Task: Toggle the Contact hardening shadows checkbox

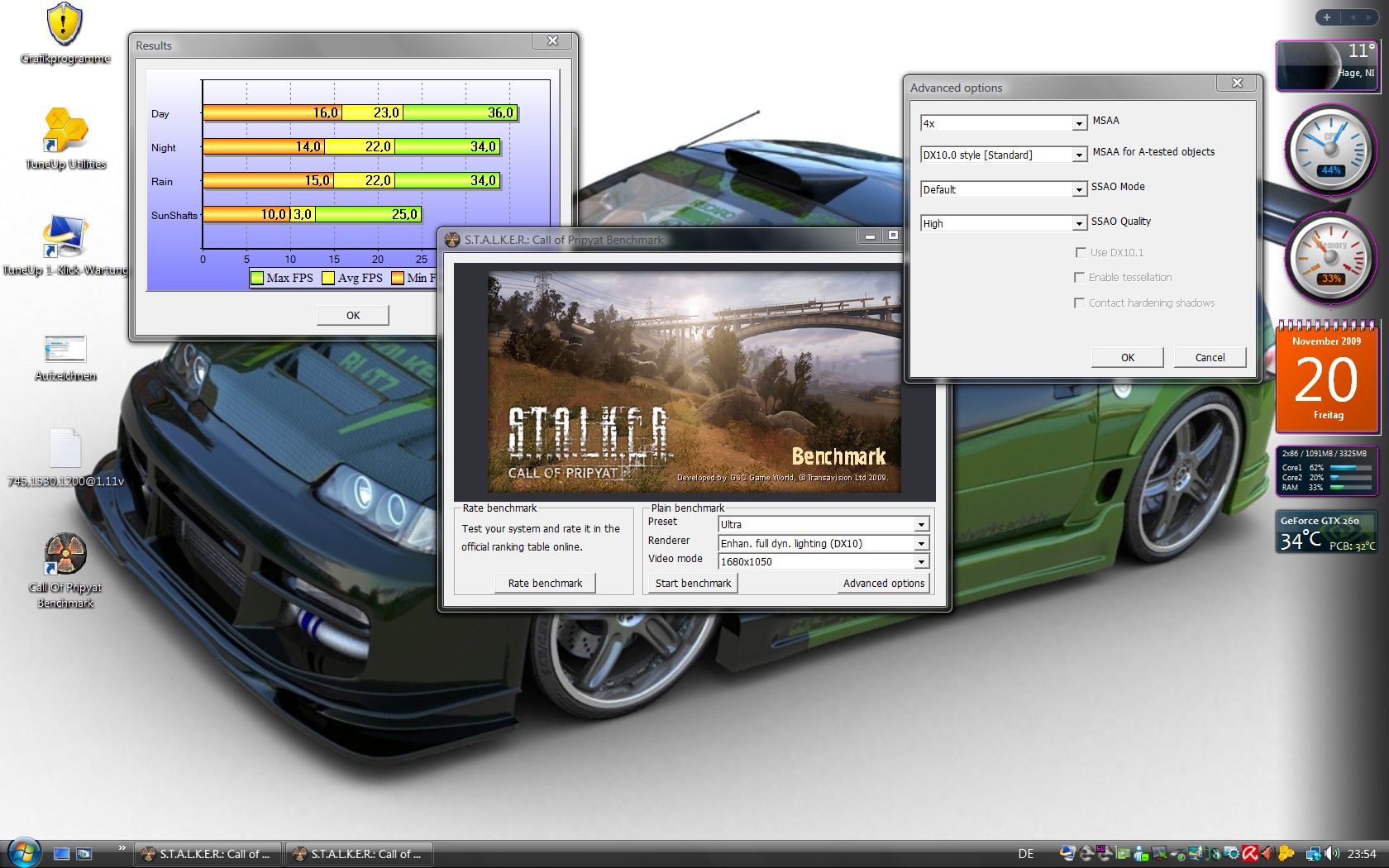Action: (x=1079, y=303)
